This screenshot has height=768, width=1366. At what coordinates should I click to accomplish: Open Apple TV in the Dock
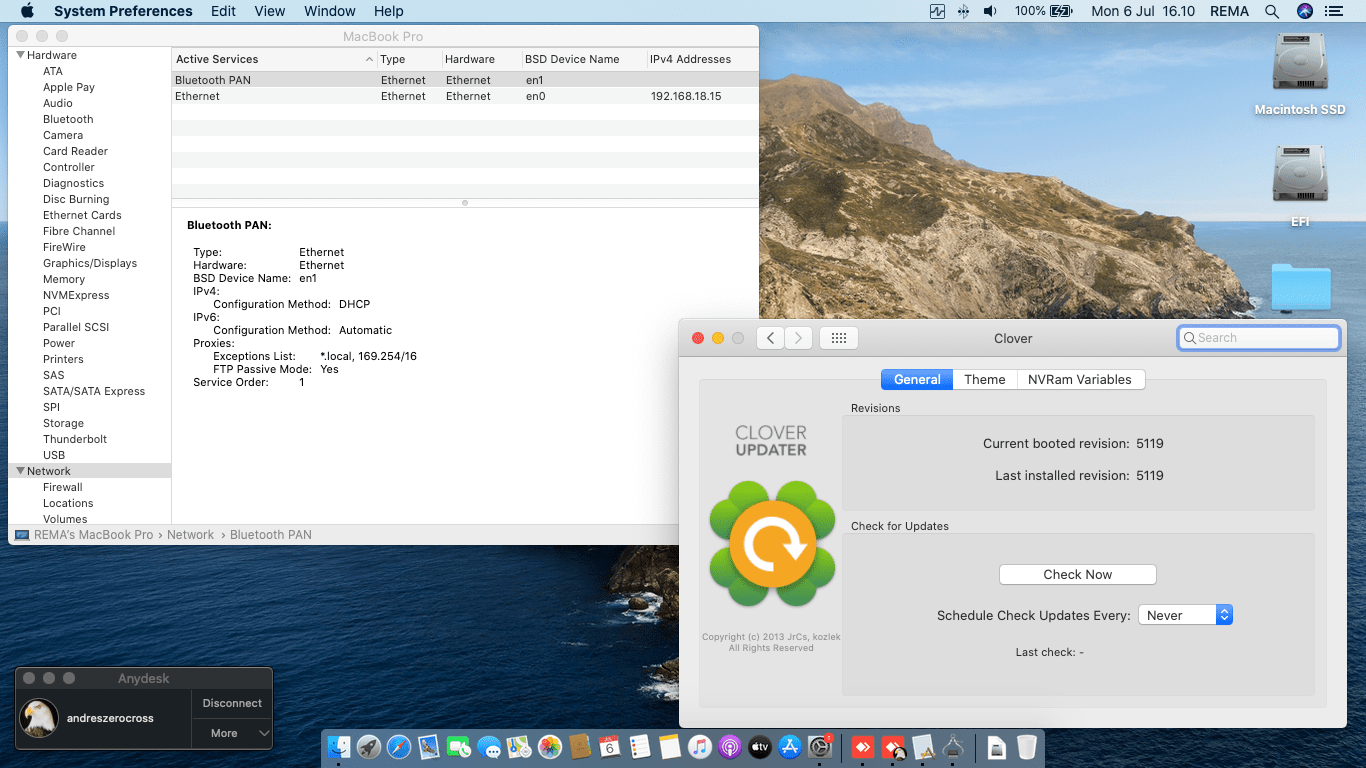click(x=760, y=747)
